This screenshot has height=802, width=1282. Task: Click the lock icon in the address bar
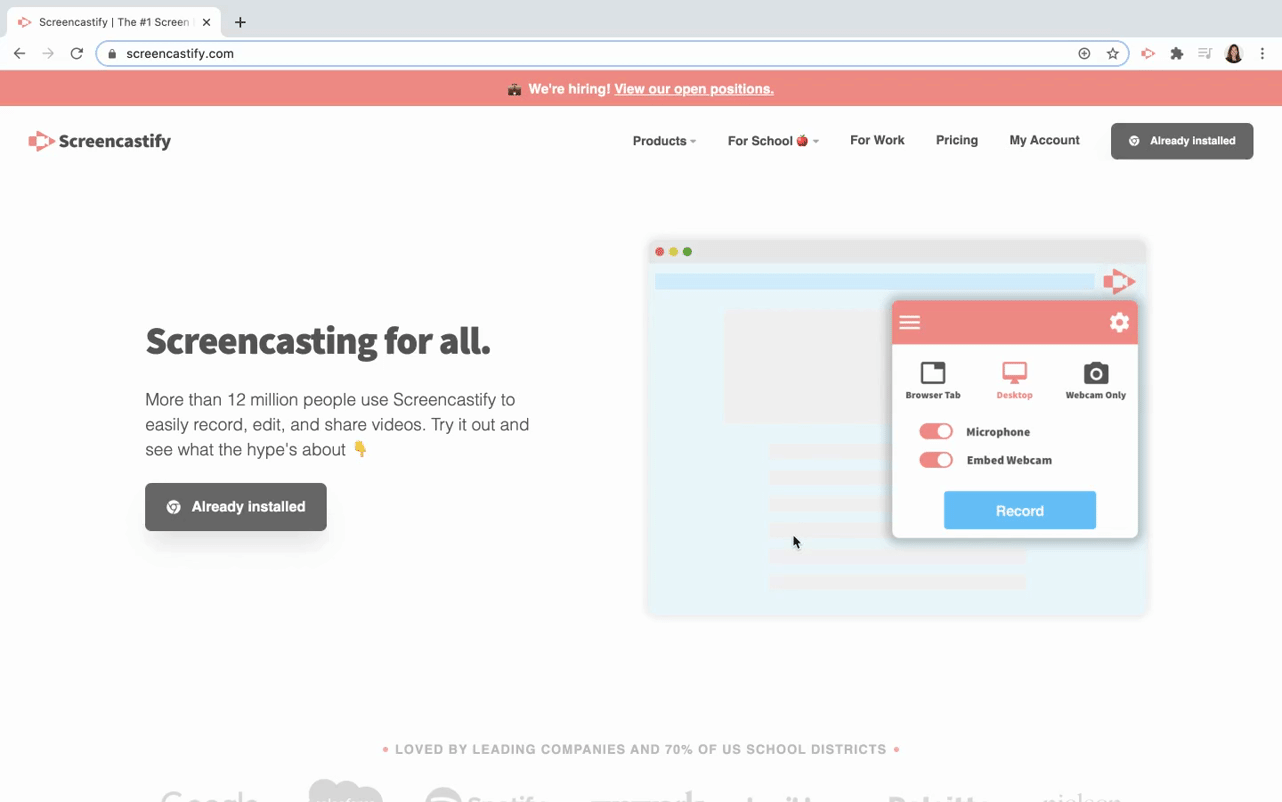(x=112, y=54)
